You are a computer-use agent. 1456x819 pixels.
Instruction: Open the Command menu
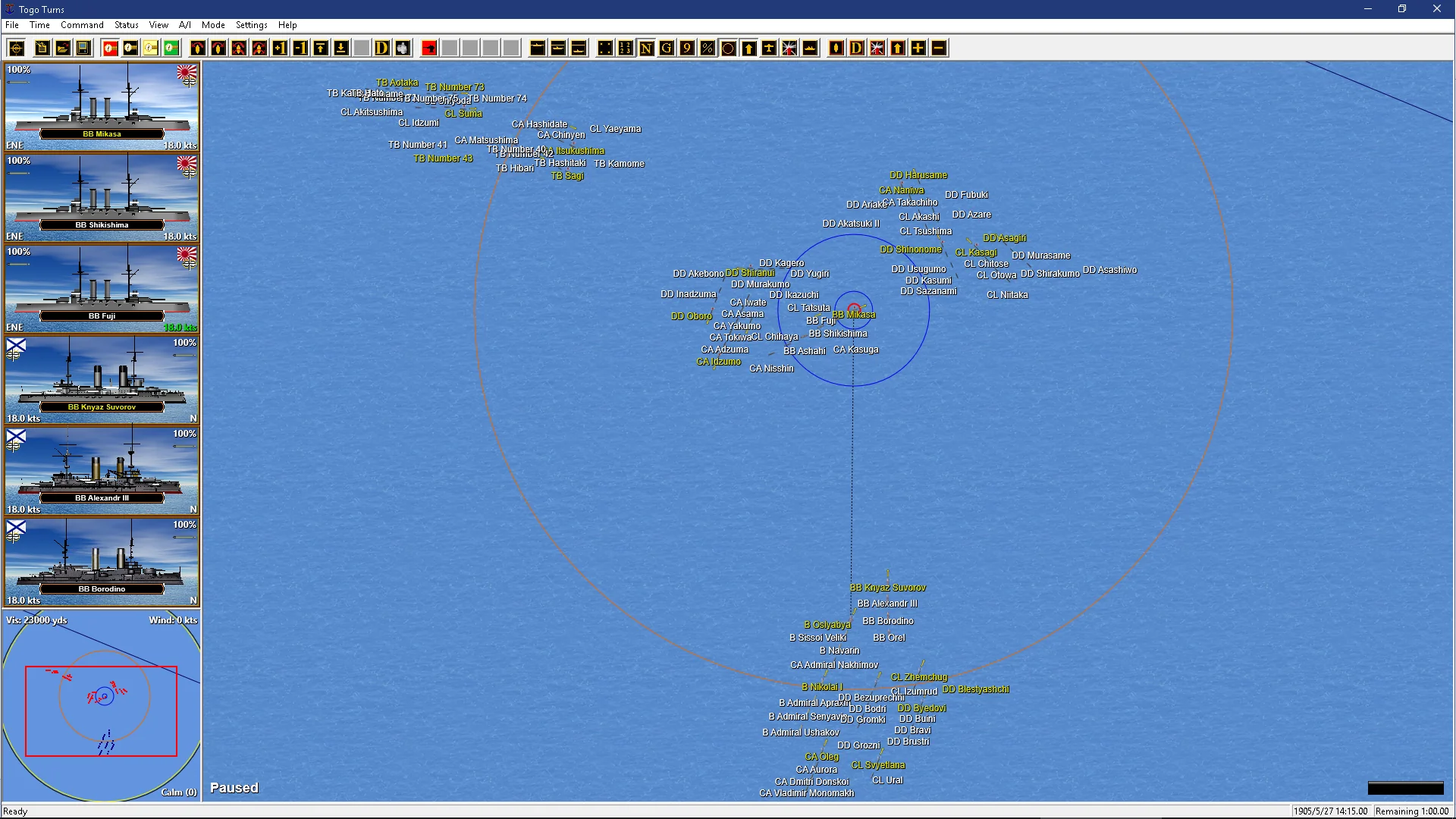click(82, 25)
